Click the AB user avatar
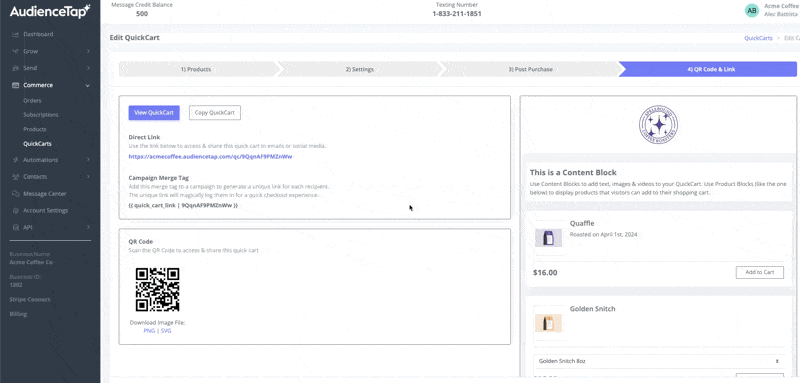The width and height of the screenshot is (800, 383). click(752, 10)
